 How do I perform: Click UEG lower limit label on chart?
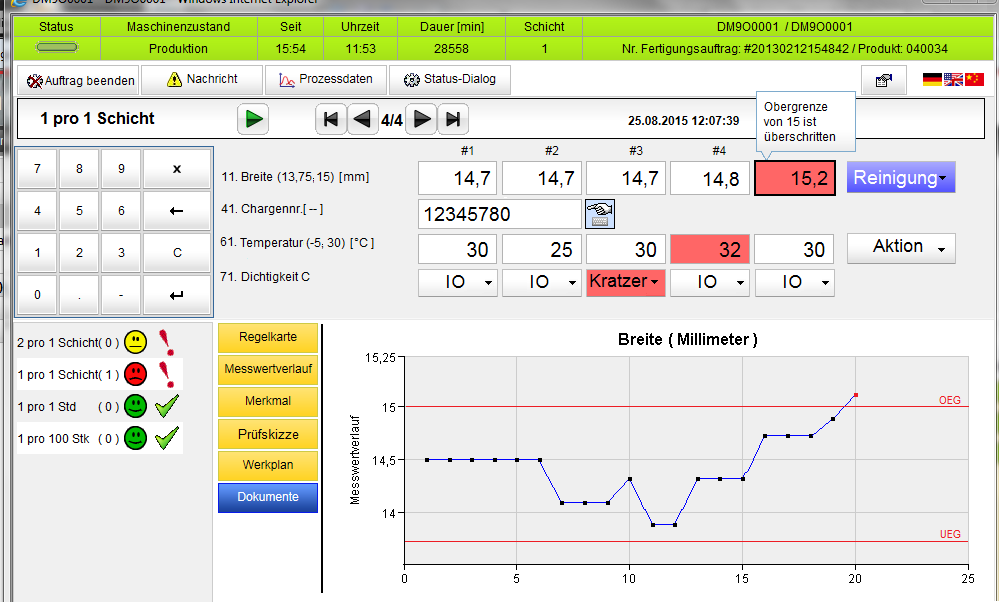pyautogui.click(x=950, y=534)
